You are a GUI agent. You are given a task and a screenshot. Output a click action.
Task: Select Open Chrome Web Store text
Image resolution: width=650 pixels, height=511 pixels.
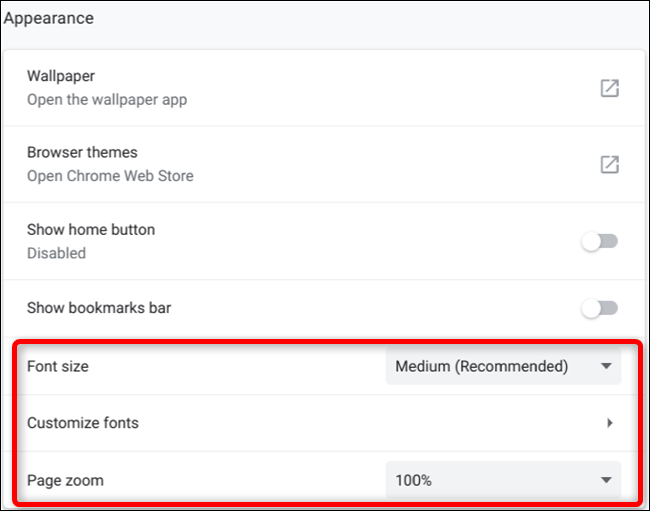pos(110,176)
